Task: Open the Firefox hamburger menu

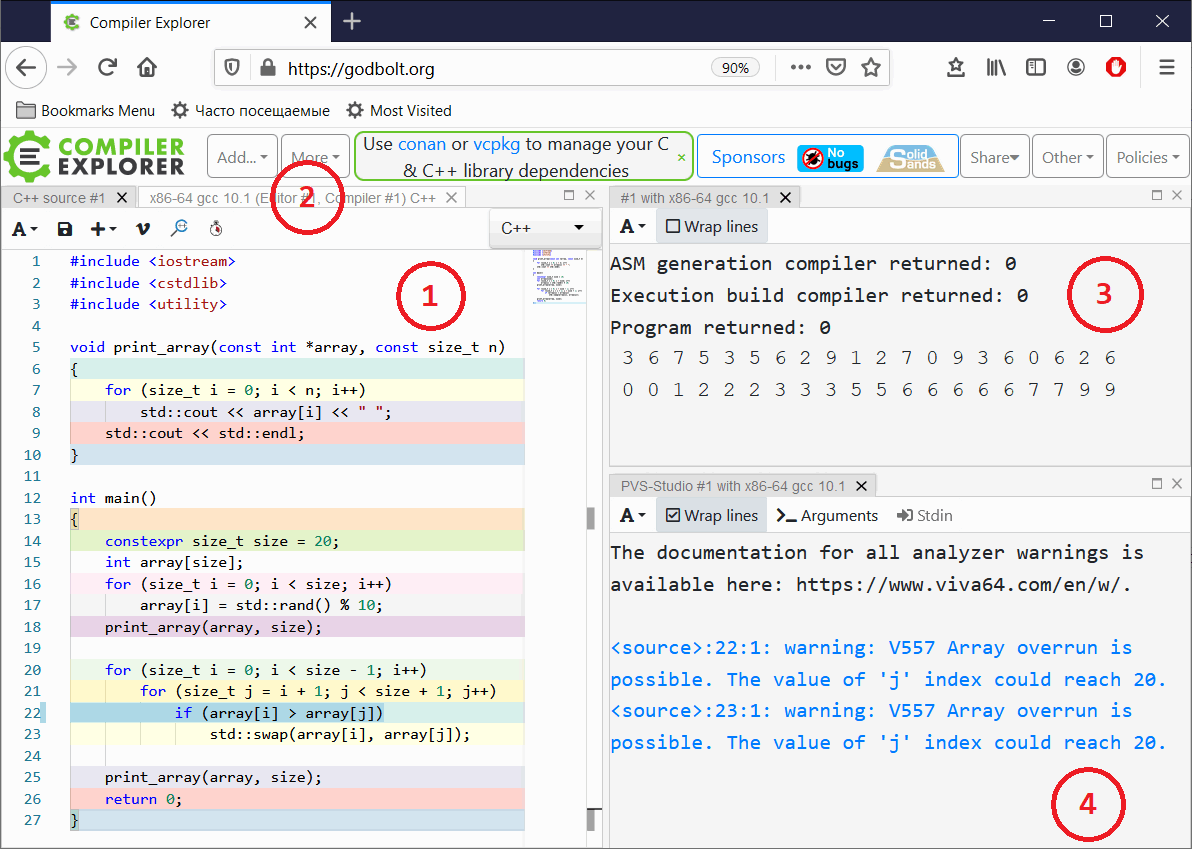Action: (1166, 68)
